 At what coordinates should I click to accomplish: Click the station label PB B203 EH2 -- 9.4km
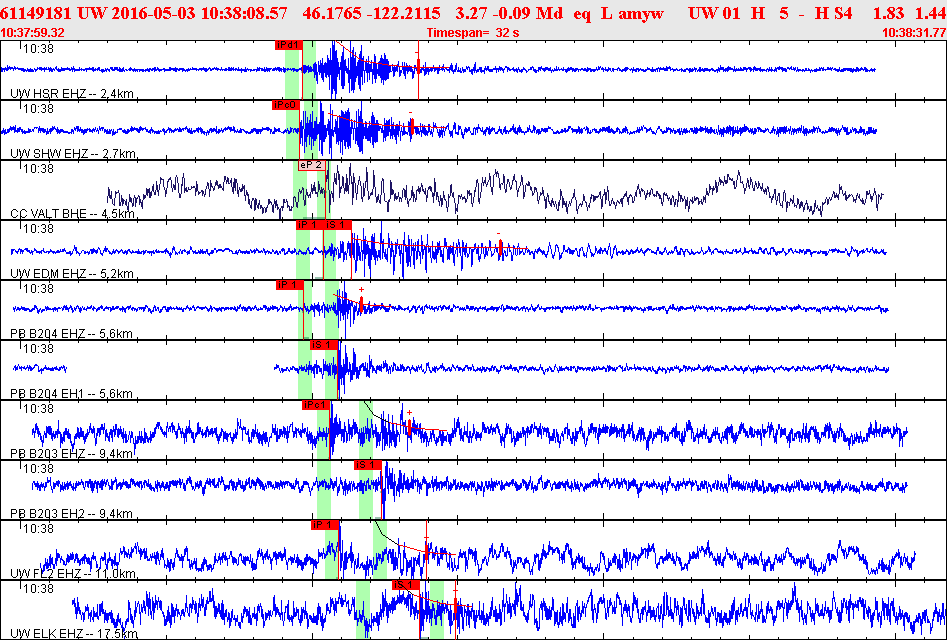tap(71, 513)
